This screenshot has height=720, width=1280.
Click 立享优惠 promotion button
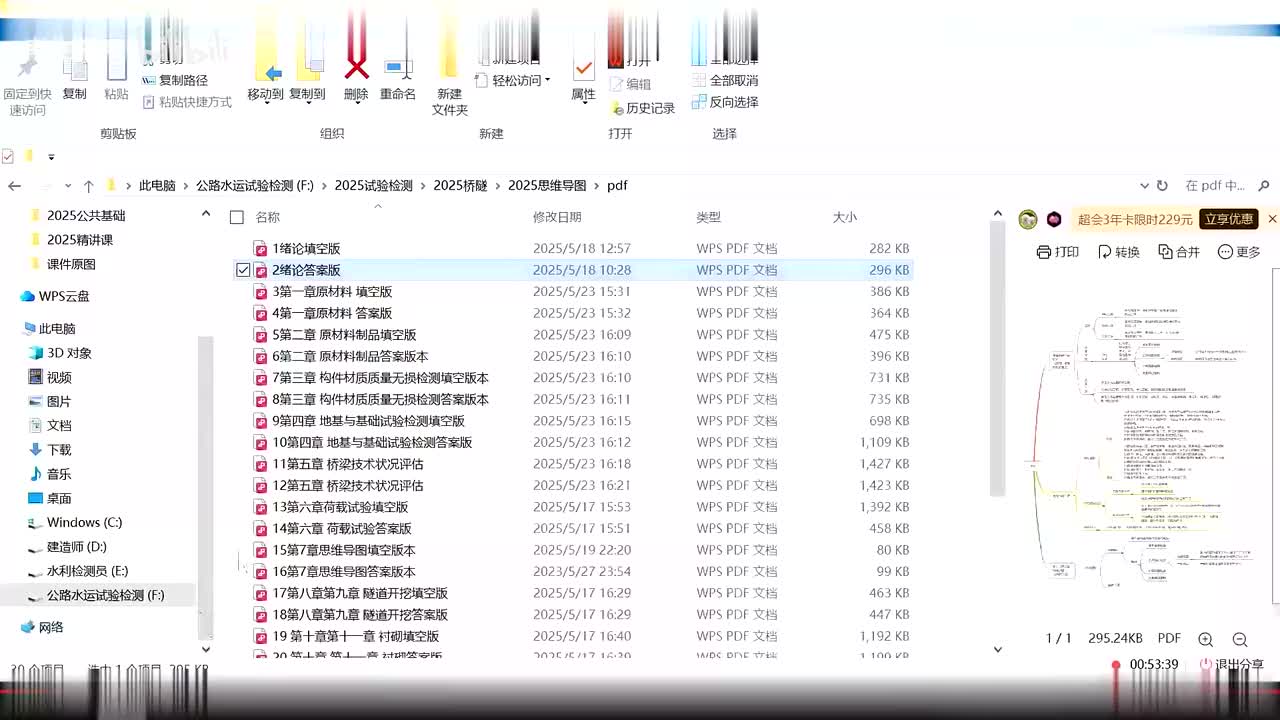1228,219
